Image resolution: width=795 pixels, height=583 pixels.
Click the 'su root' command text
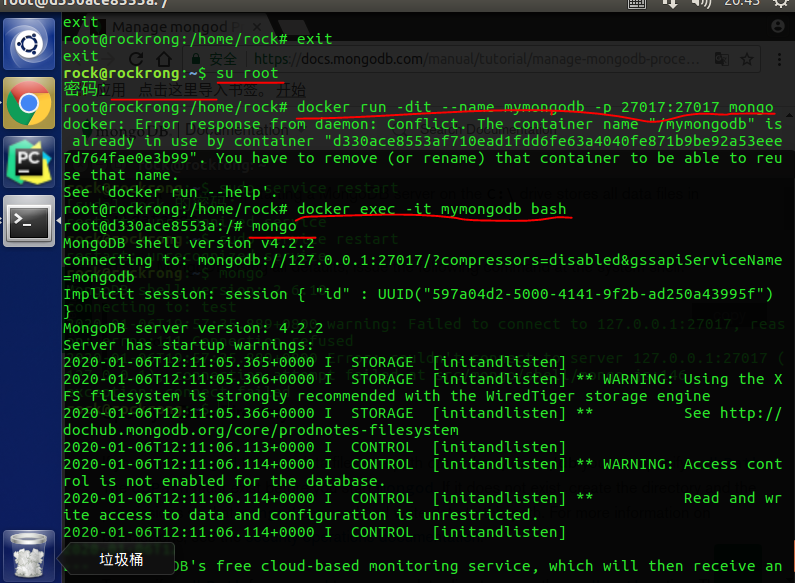point(247,73)
